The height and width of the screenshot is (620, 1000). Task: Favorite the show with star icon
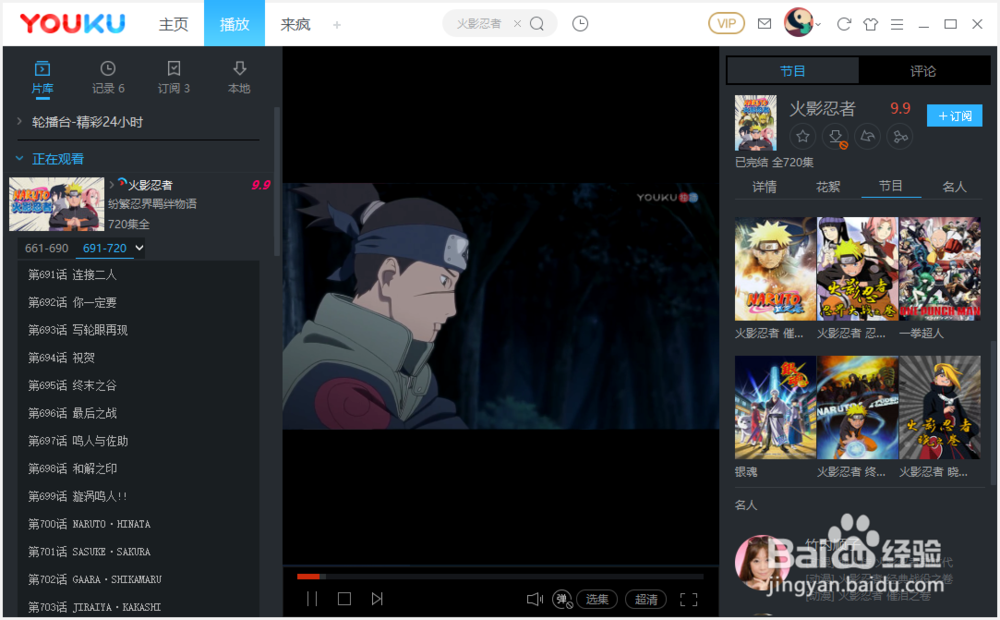pyautogui.click(x=803, y=136)
